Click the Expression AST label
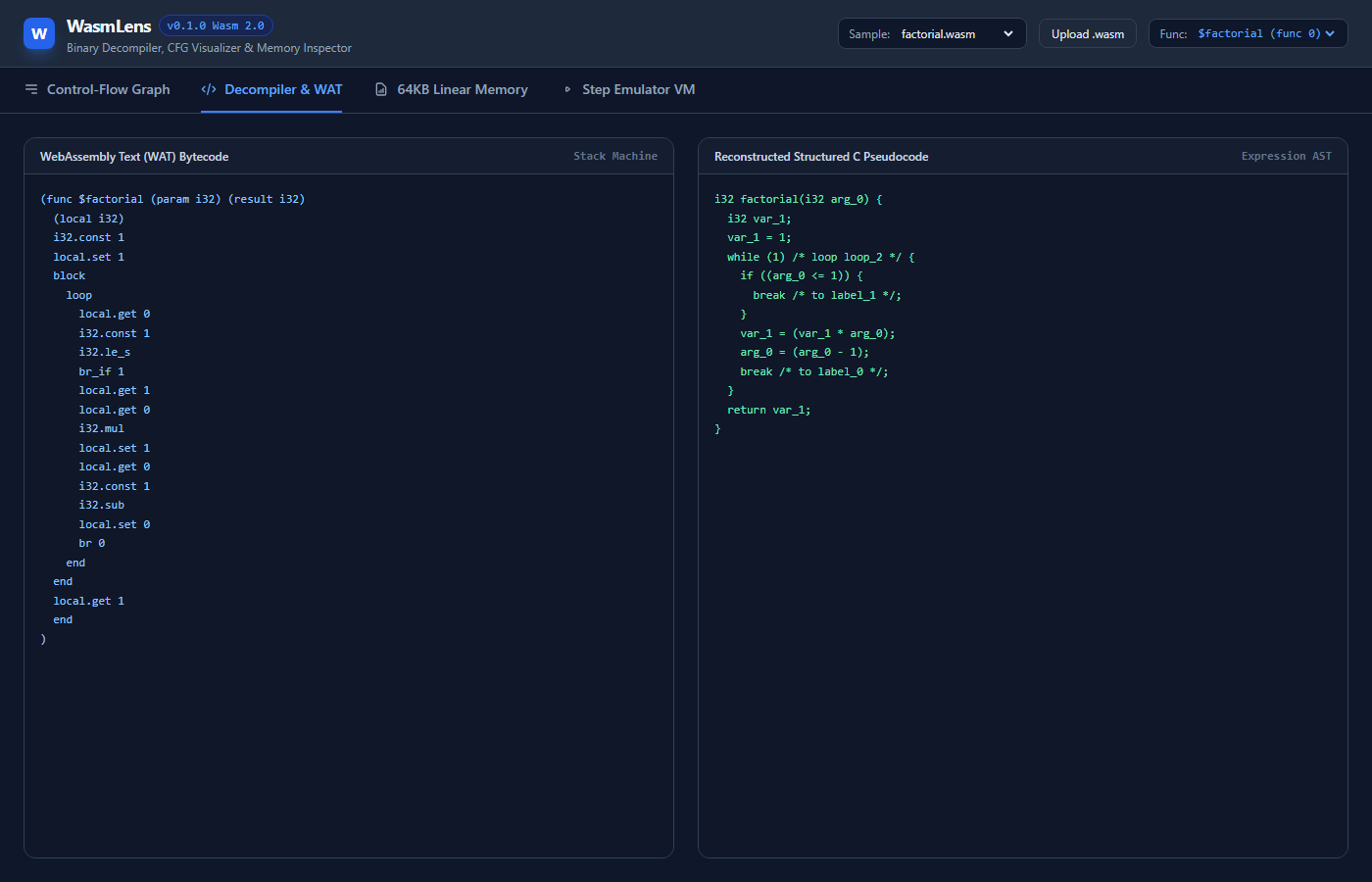Screen dimensions: 1372x882 [x=1287, y=156]
